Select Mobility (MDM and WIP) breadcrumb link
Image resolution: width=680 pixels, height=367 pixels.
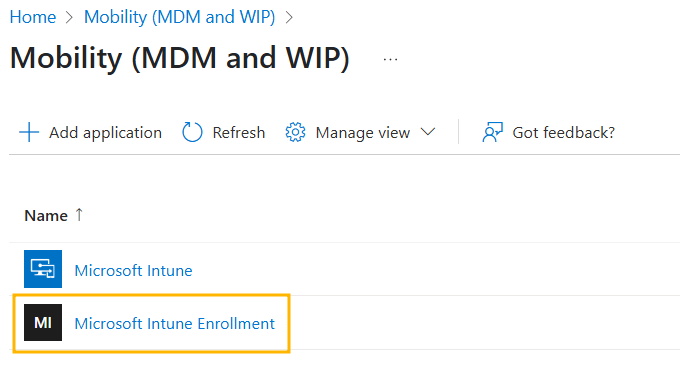pos(180,17)
